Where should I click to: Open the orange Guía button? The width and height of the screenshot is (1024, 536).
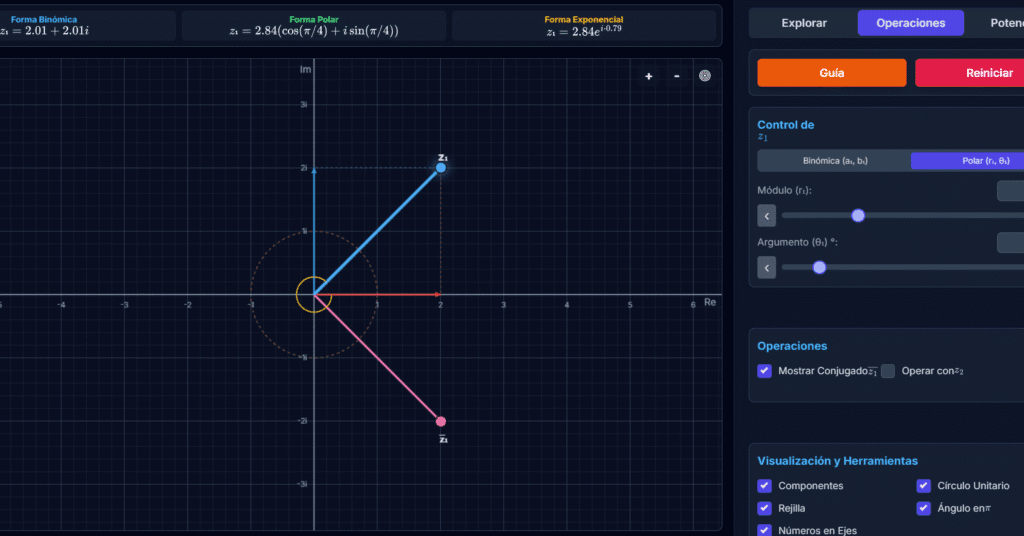[832, 73]
